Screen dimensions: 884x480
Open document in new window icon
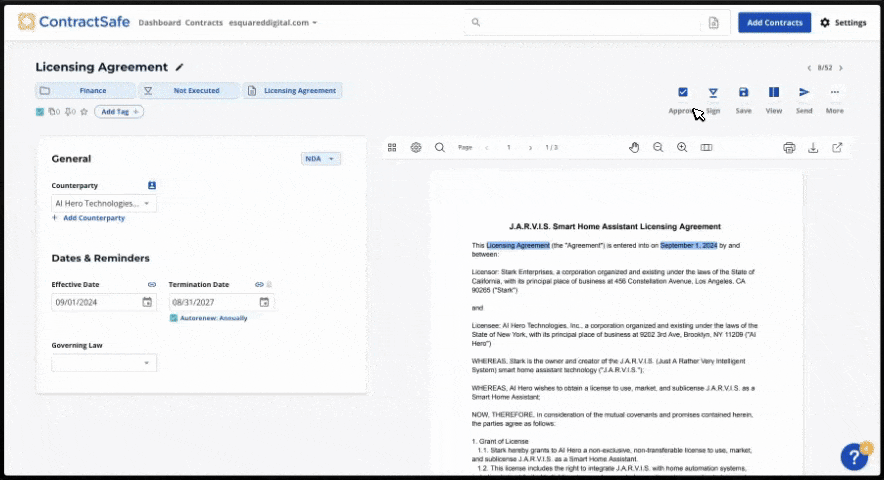click(x=837, y=147)
